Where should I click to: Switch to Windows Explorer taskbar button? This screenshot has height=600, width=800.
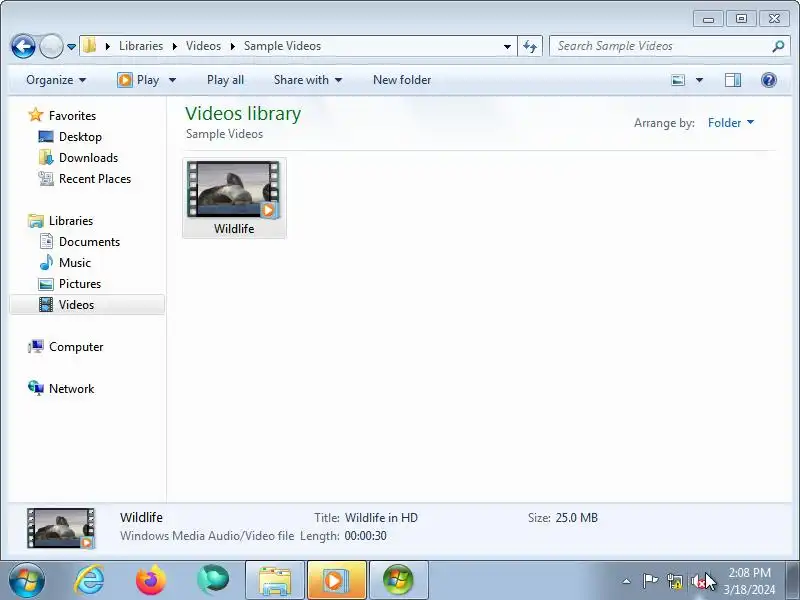click(275, 580)
